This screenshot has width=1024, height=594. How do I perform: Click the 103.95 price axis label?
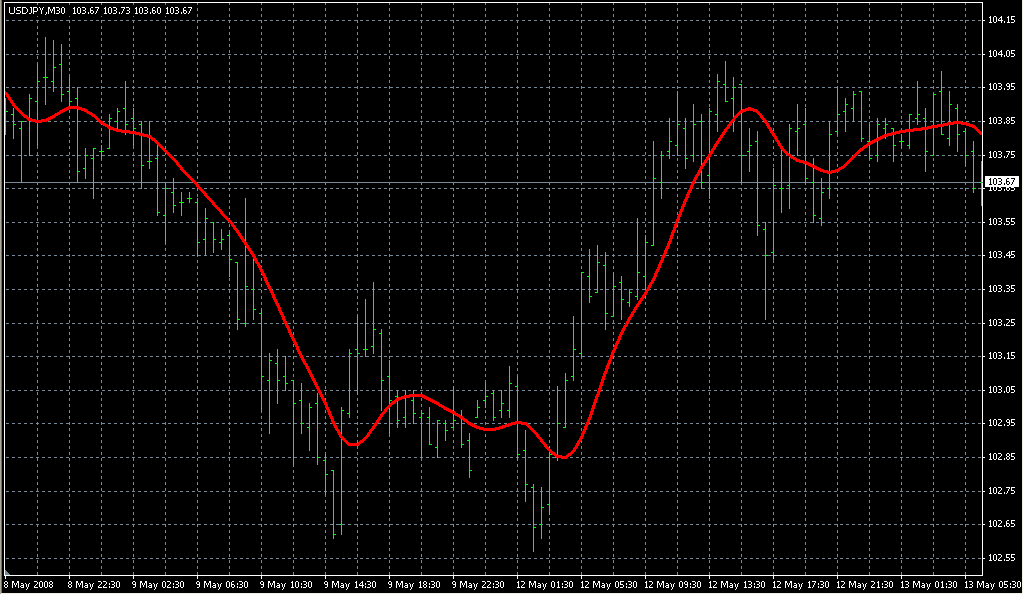(1001, 87)
